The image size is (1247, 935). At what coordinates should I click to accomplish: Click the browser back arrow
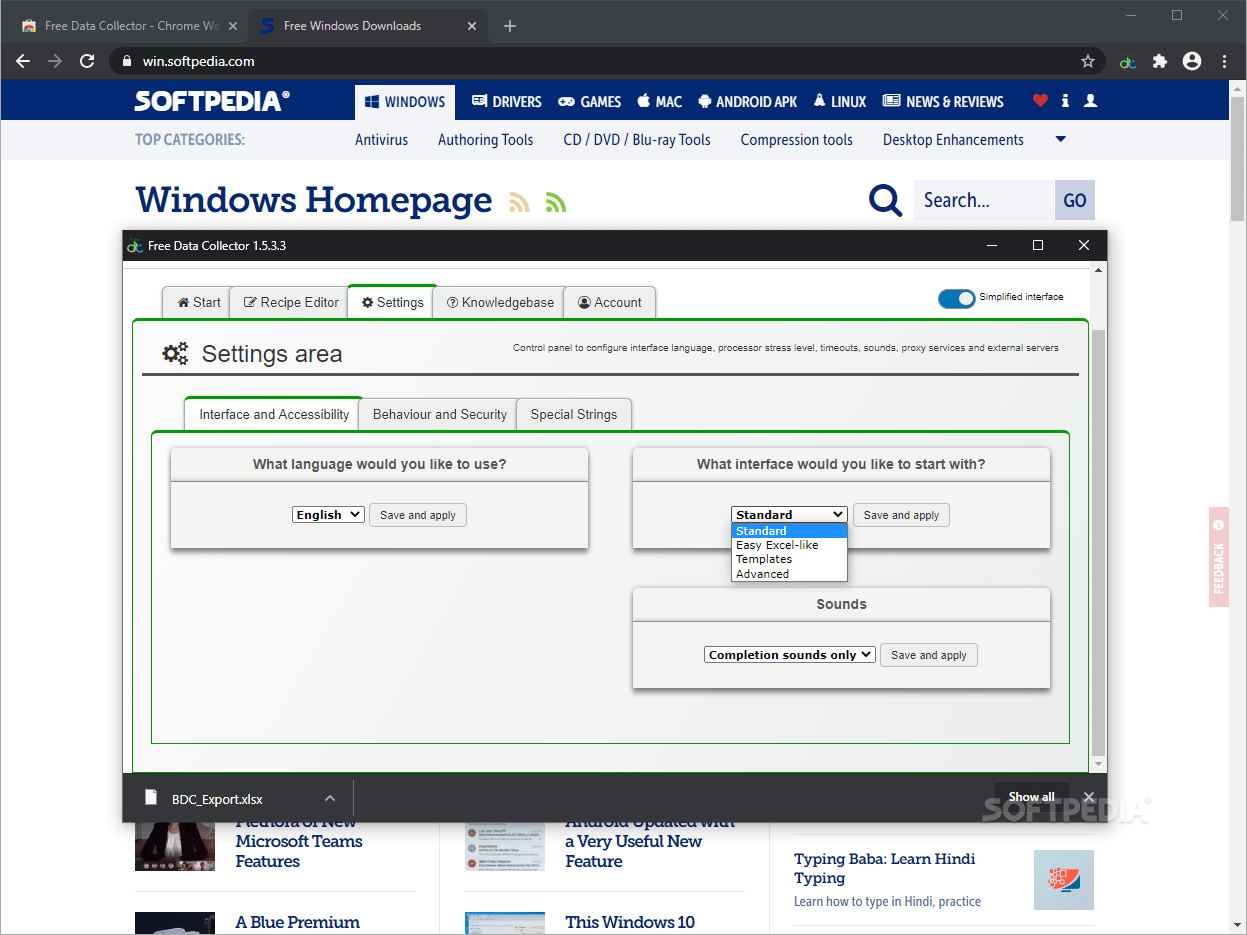point(23,61)
